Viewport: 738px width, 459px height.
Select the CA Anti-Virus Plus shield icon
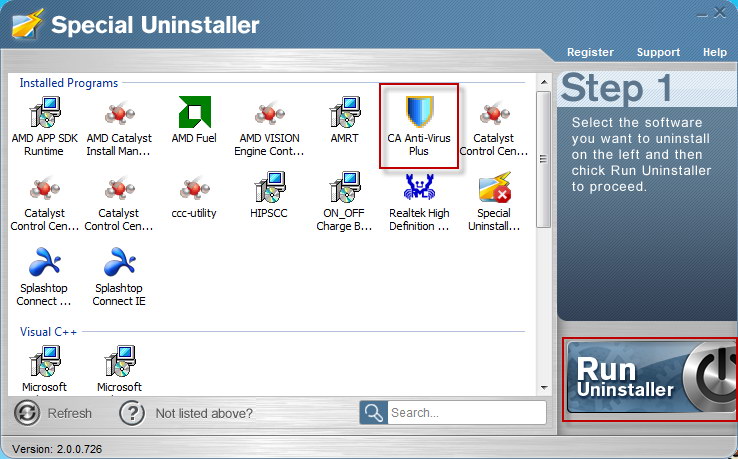419,112
